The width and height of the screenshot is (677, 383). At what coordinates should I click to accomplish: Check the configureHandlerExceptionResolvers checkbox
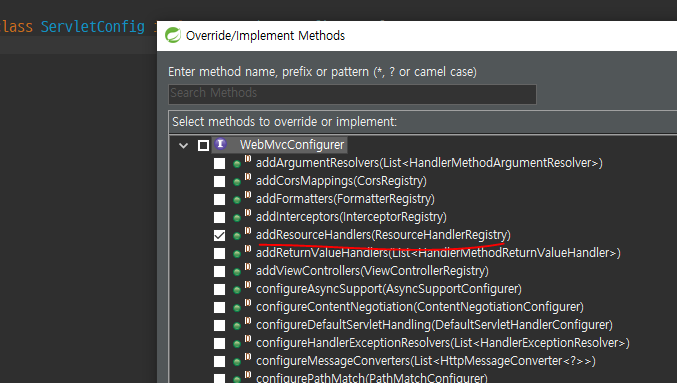click(219, 343)
